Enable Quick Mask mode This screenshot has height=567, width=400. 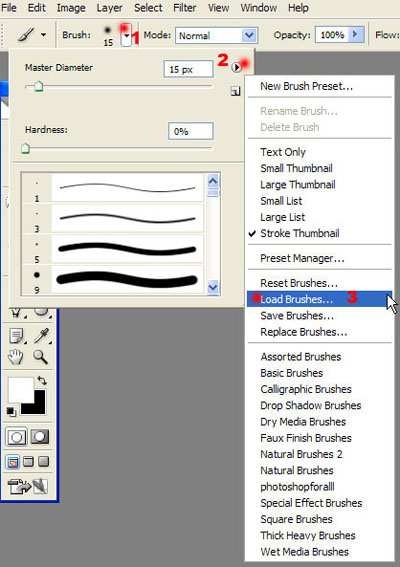click(39, 437)
